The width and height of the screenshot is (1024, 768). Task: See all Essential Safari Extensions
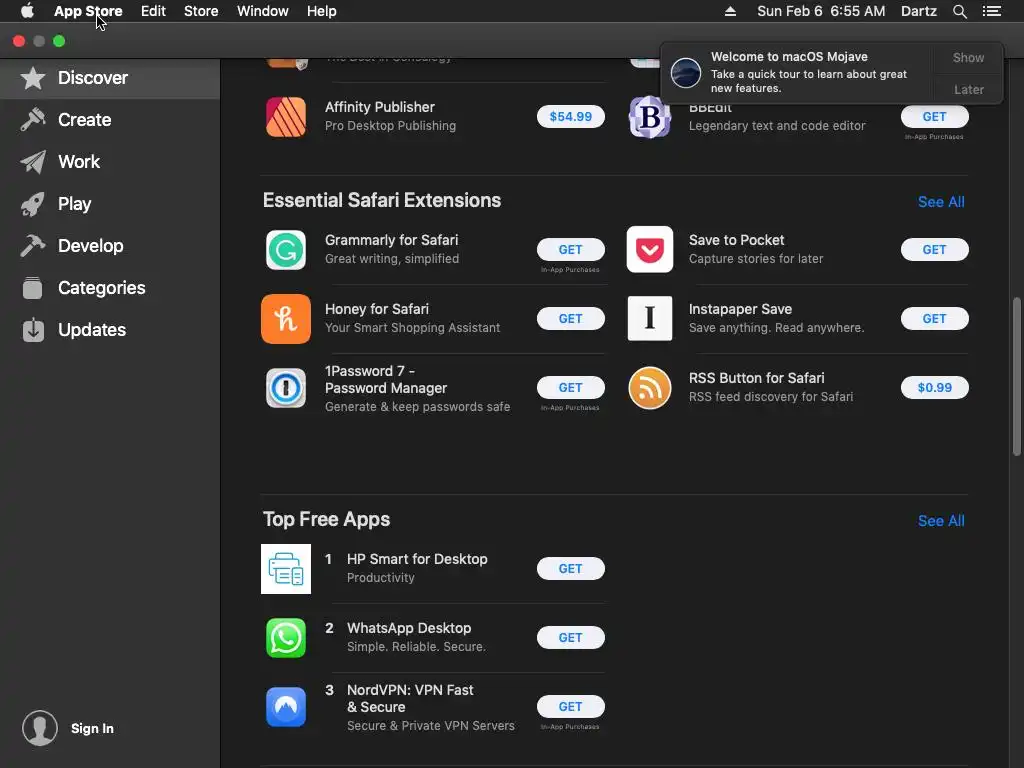[x=941, y=202]
